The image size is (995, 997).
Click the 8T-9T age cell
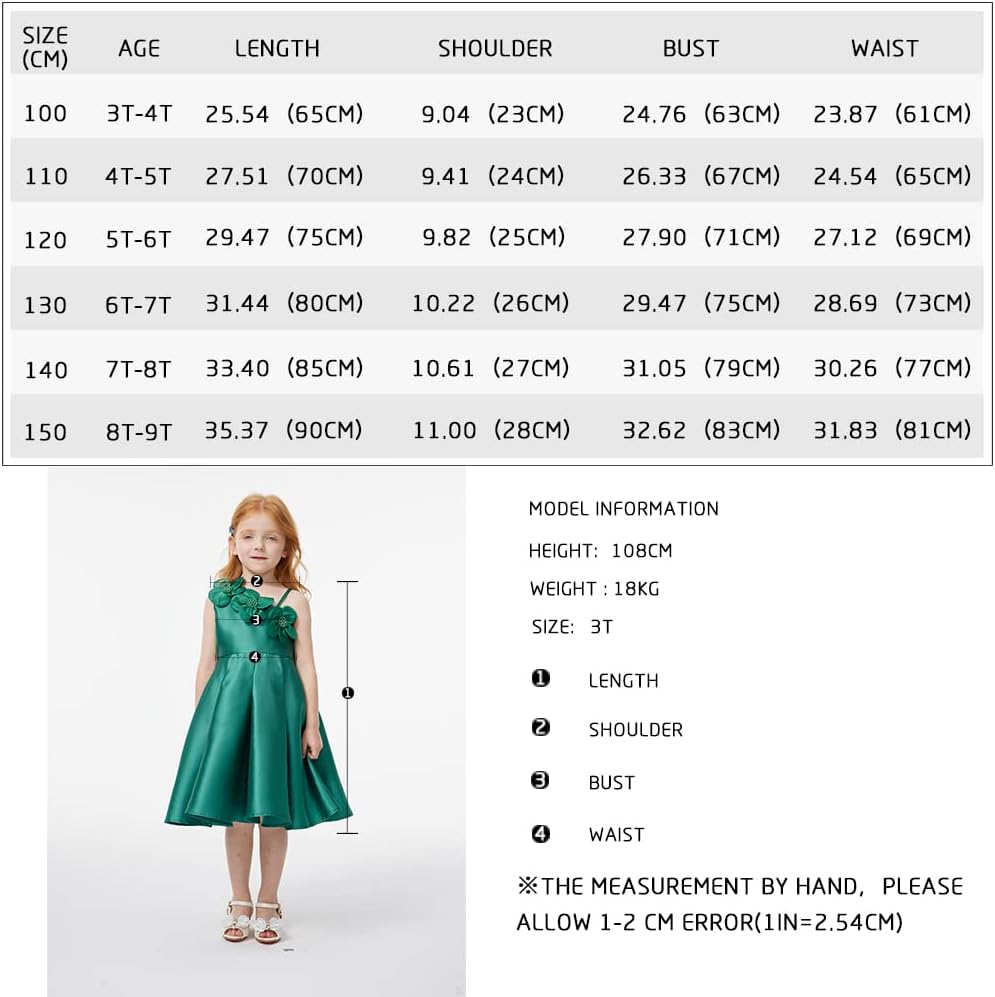139,432
